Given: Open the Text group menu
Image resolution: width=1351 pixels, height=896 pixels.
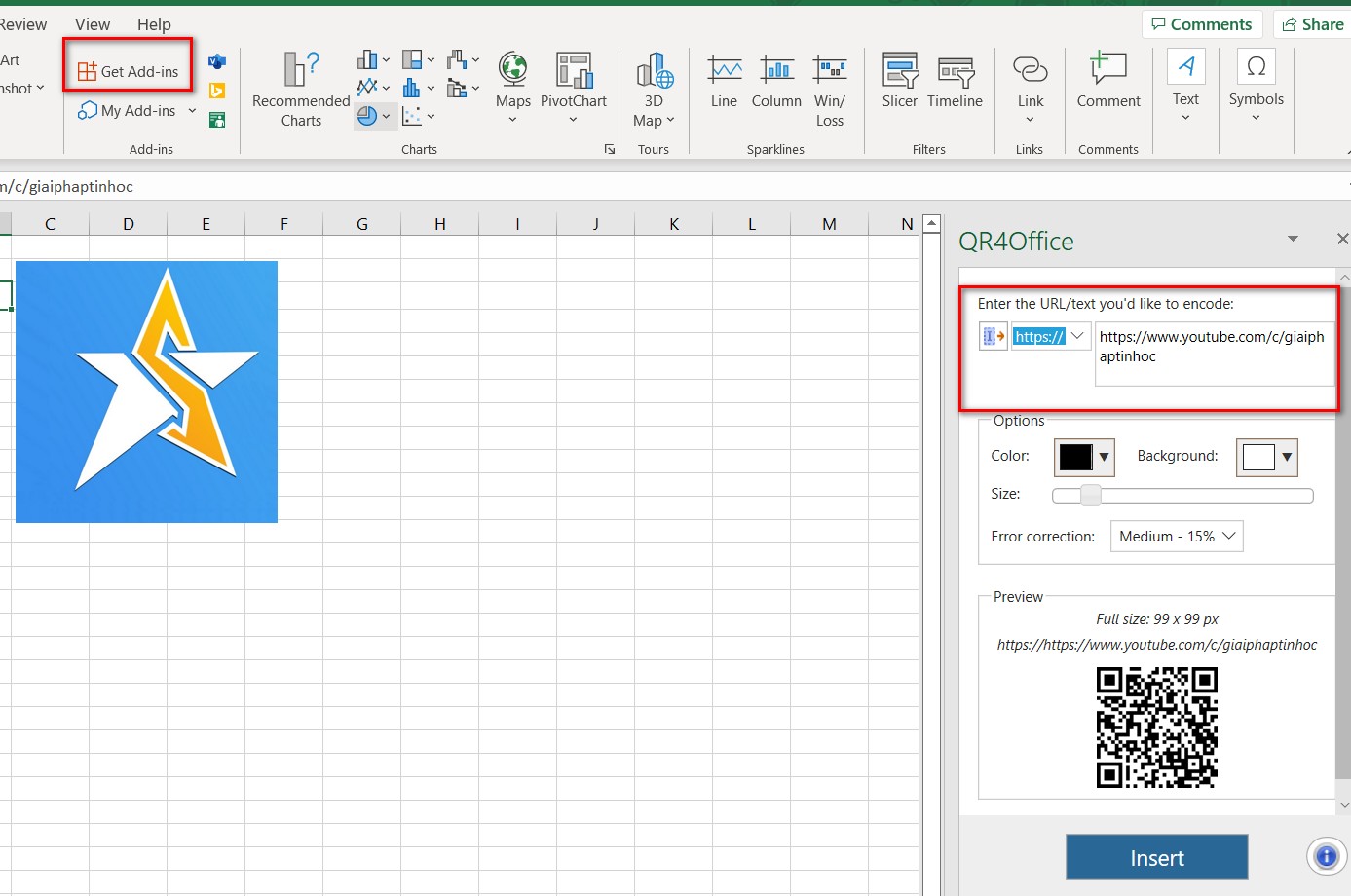Looking at the screenshot, I should point(1185,88).
